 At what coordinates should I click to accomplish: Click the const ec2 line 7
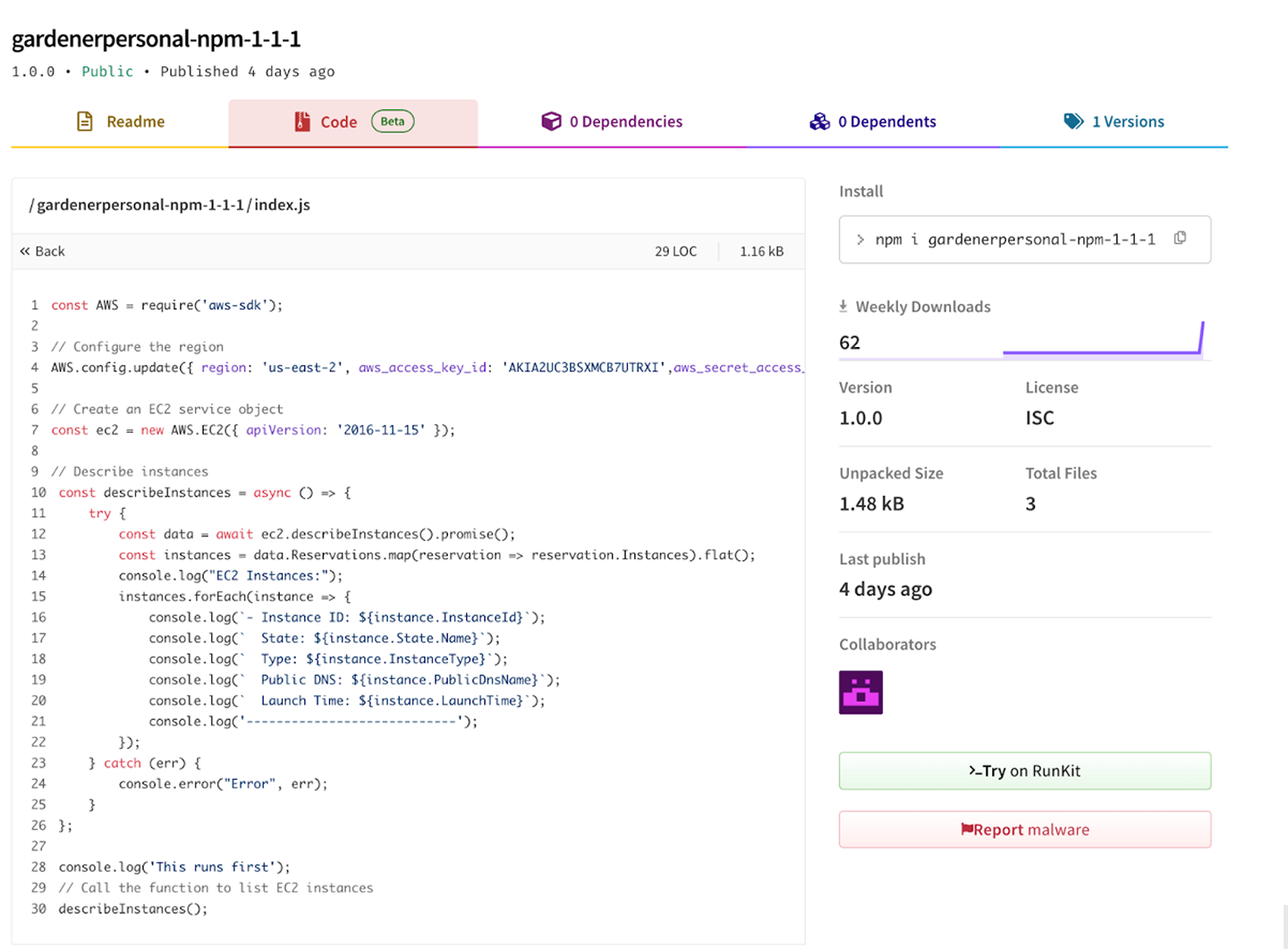click(x=253, y=430)
